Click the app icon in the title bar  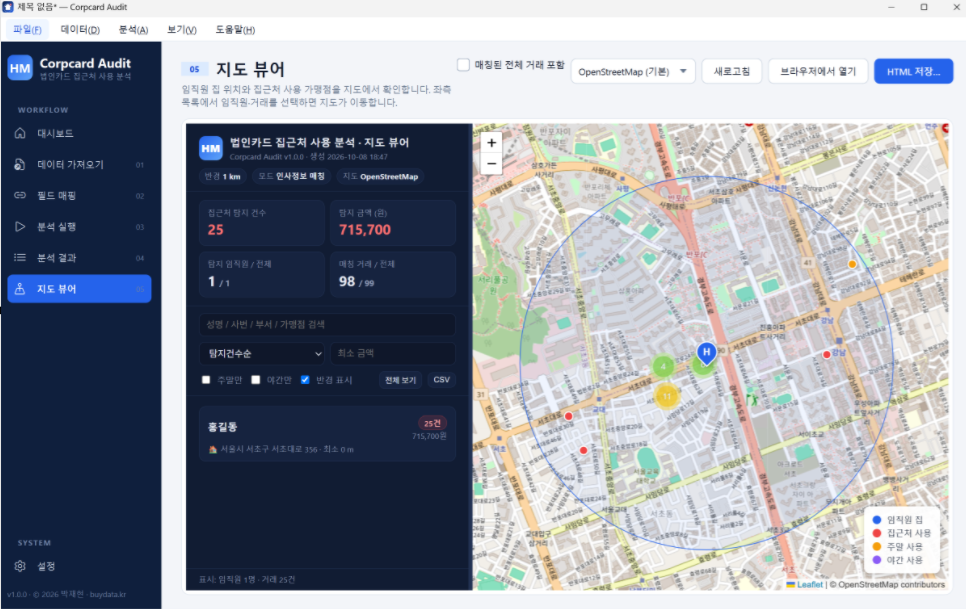[x=8, y=7]
